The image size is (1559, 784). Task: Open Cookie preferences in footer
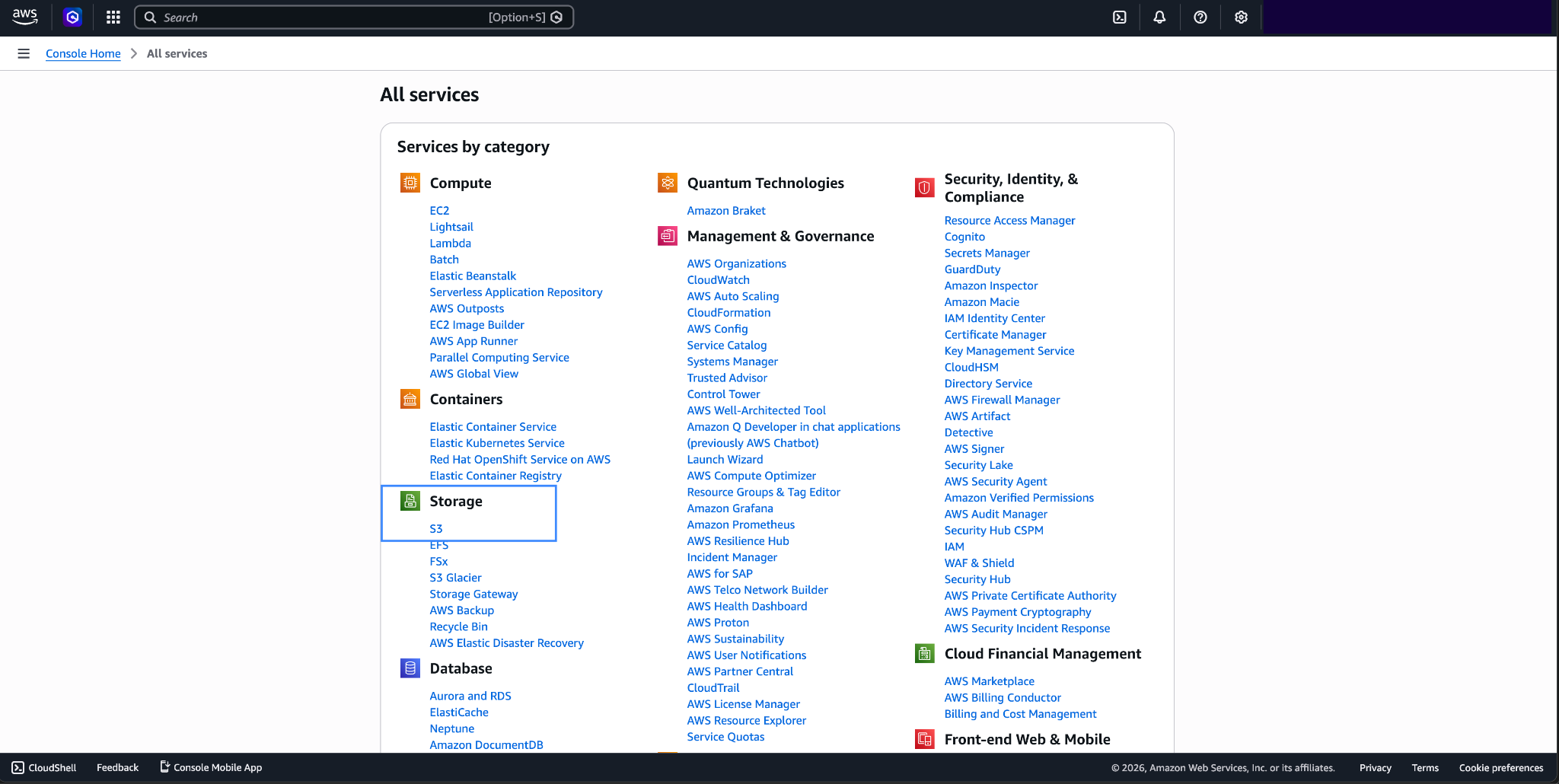[x=1501, y=767]
